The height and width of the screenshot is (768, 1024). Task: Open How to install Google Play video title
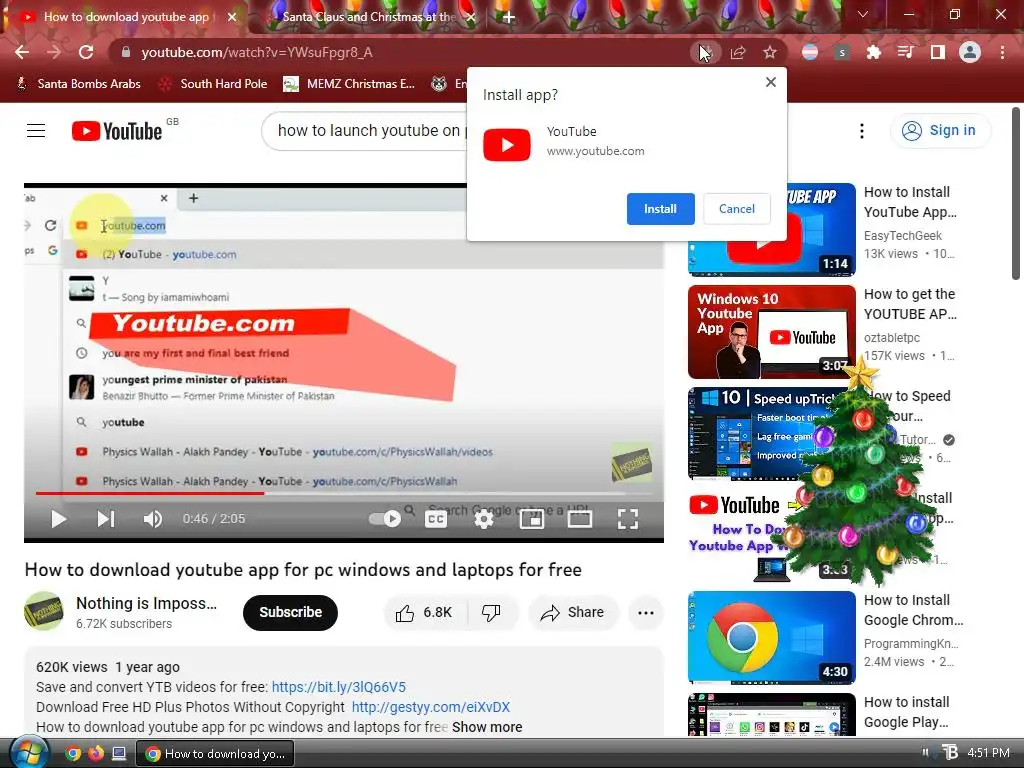[906, 712]
